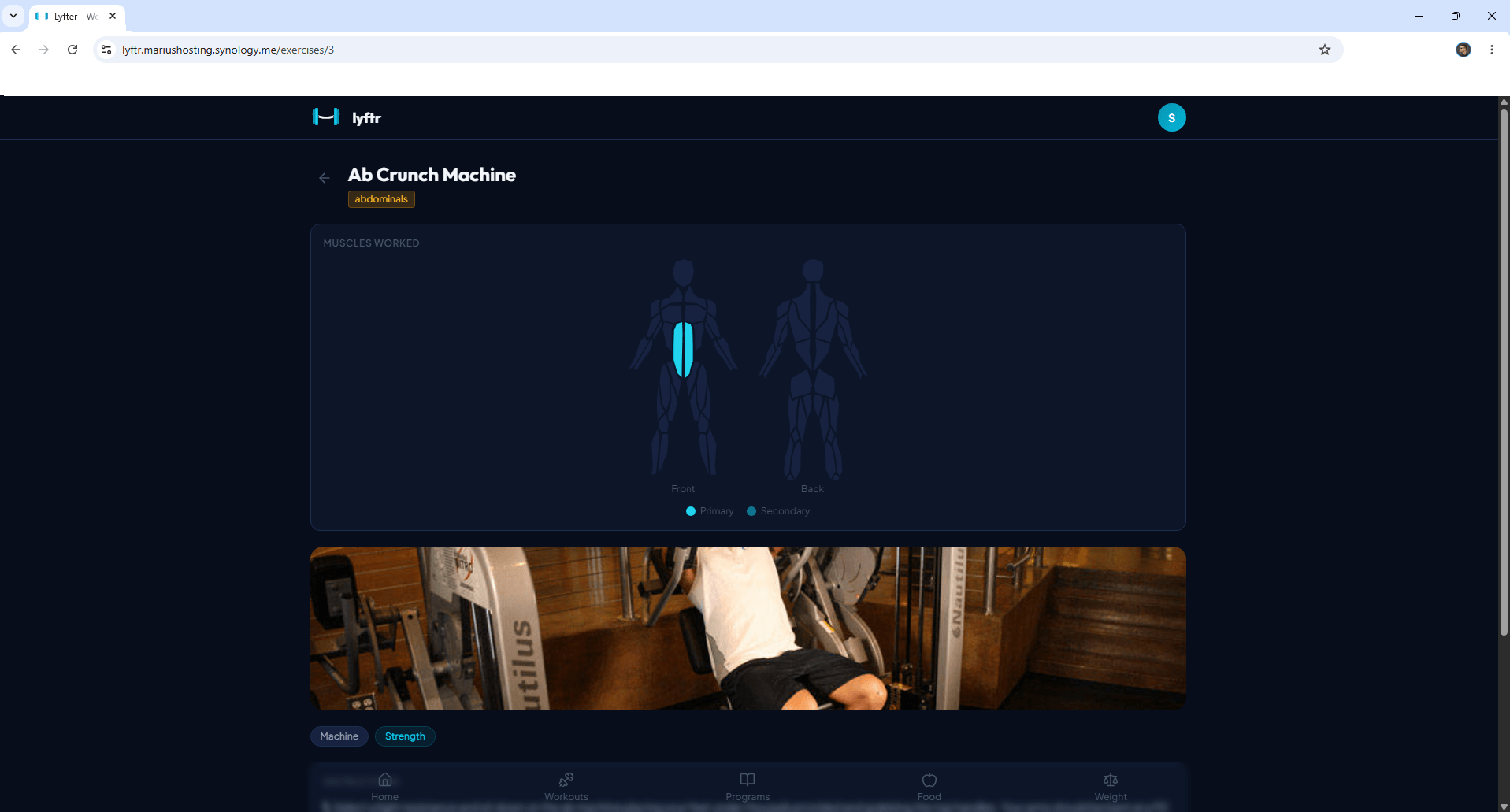Click the Secondary legend text
The image size is (1510, 812).
click(x=785, y=511)
